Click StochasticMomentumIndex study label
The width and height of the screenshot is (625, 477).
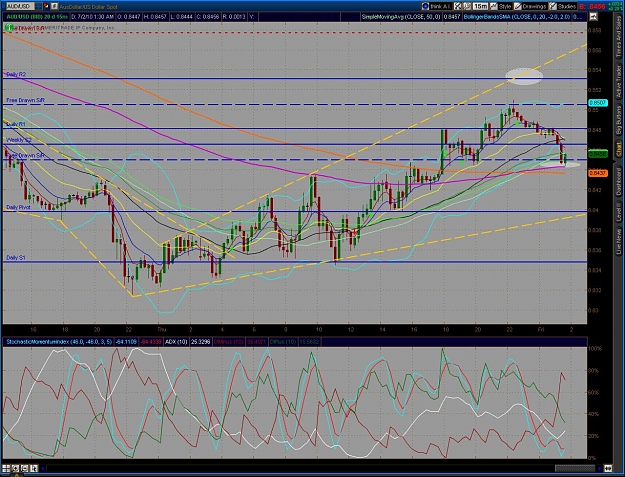(58, 342)
